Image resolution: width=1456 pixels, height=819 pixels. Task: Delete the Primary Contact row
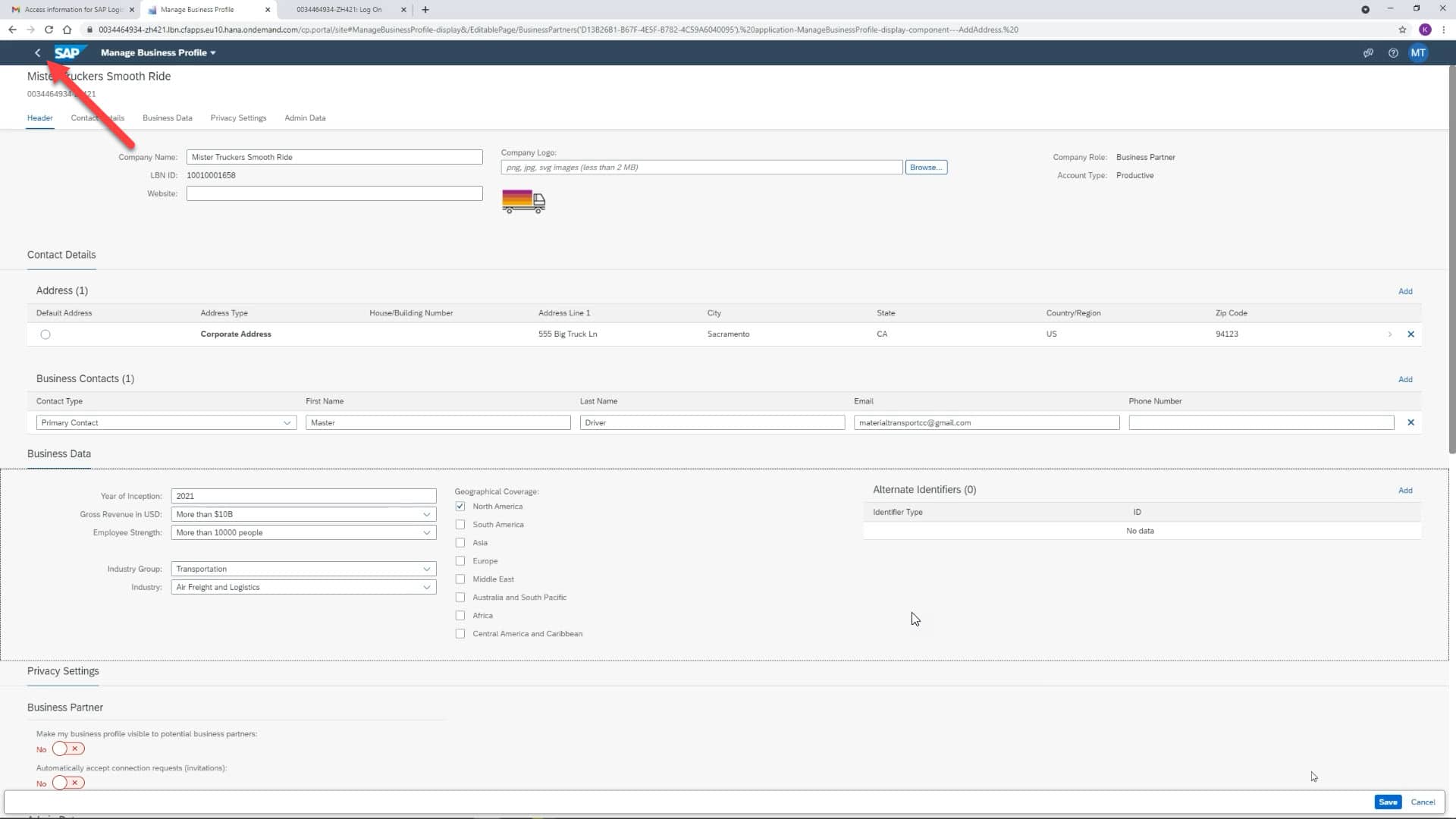click(x=1410, y=422)
